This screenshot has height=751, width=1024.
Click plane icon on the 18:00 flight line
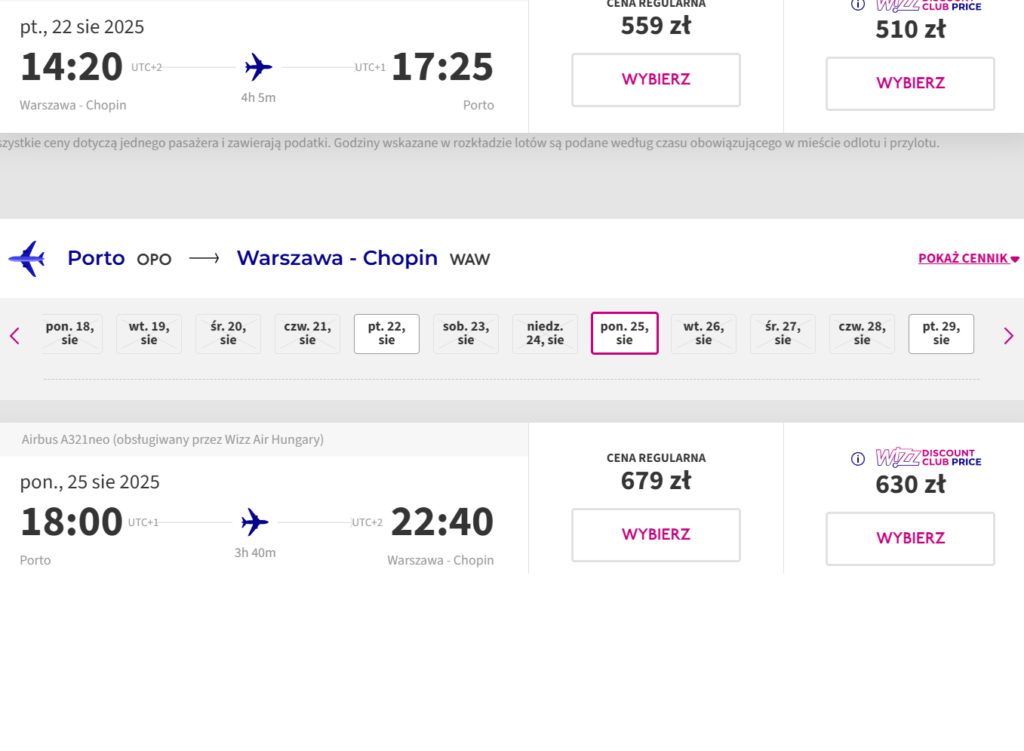coord(255,522)
